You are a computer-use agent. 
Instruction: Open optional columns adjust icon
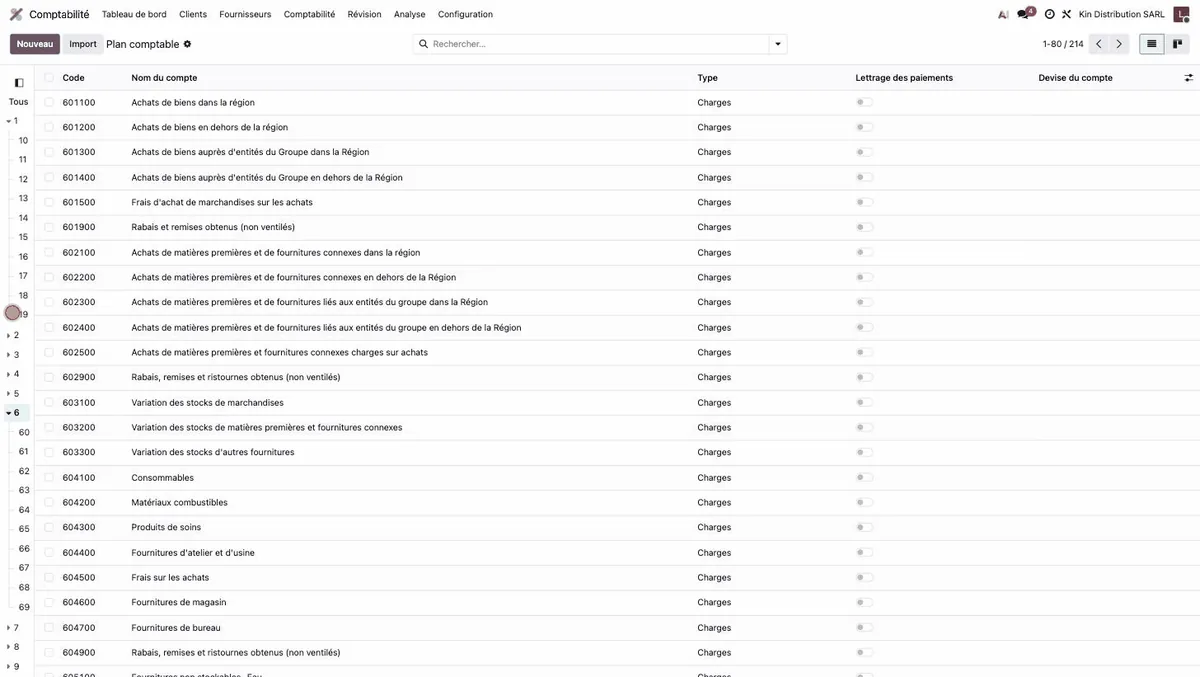click(x=1189, y=78)
